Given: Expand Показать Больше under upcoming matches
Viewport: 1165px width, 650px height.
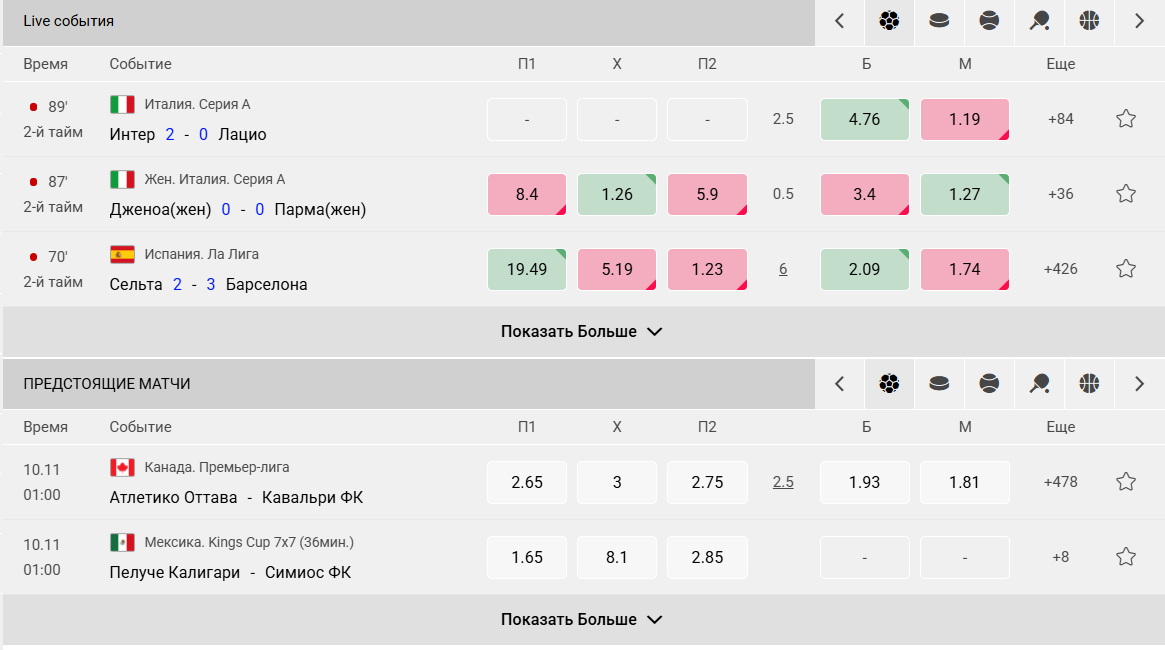Looking at the screenshot, I should tap(582, 620).
